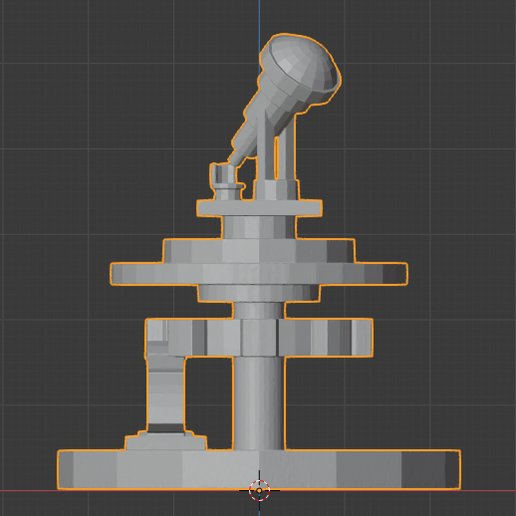Click the wide circular base plate of the model
The height and width of the screenshot is (516, 516).
(x=259, y=469)
